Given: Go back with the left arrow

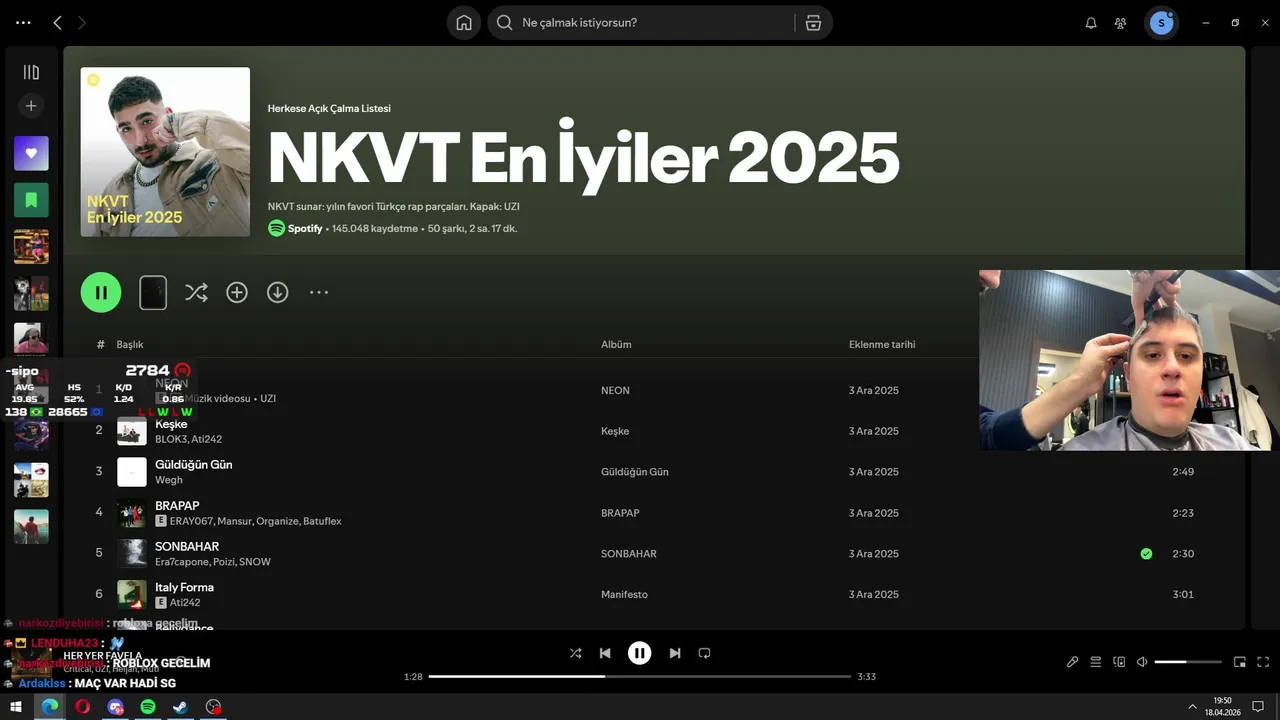Looking at the screenshot, I should (57, 22).
